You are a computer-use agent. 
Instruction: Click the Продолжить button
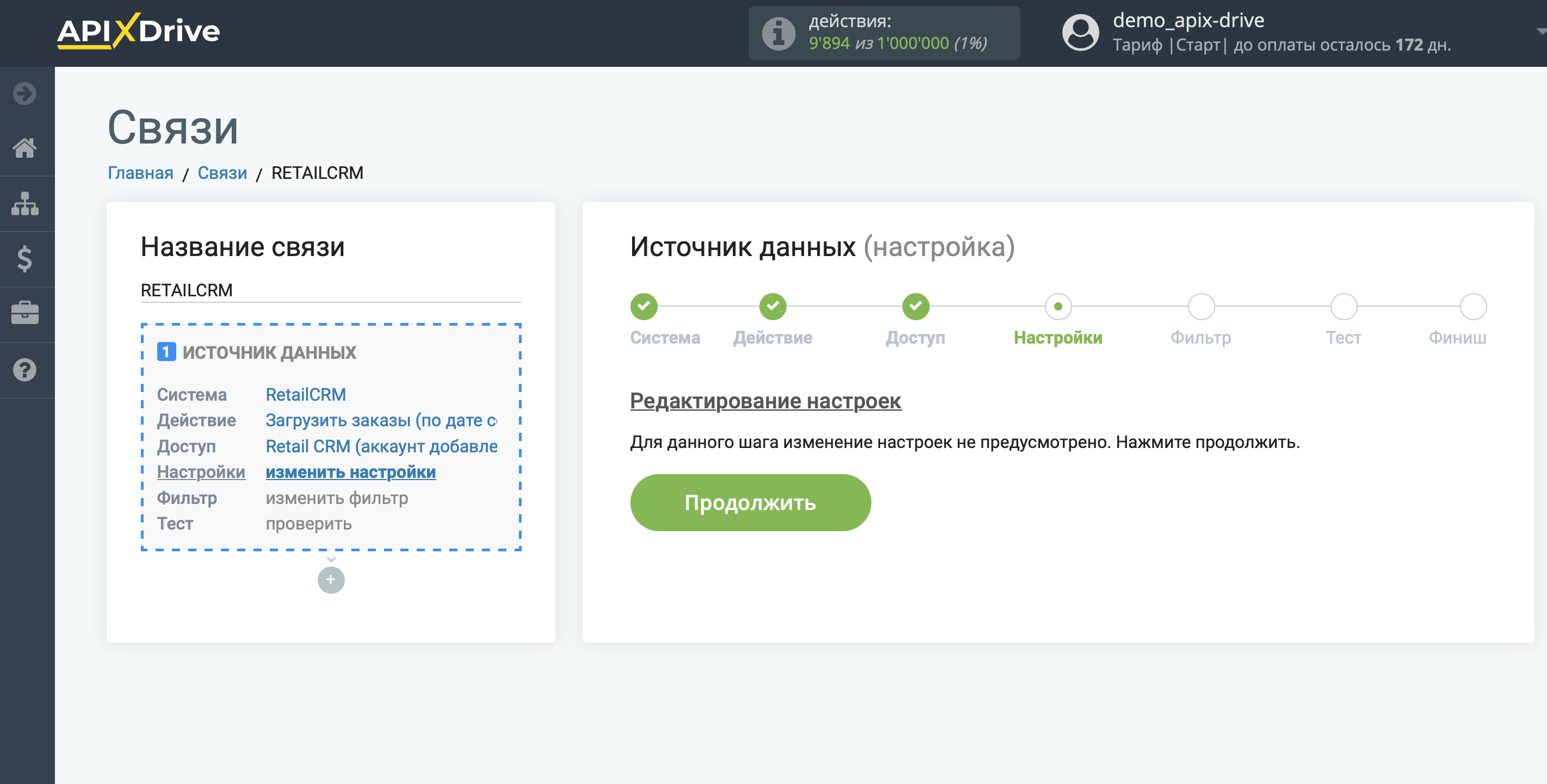coord(750,502)
